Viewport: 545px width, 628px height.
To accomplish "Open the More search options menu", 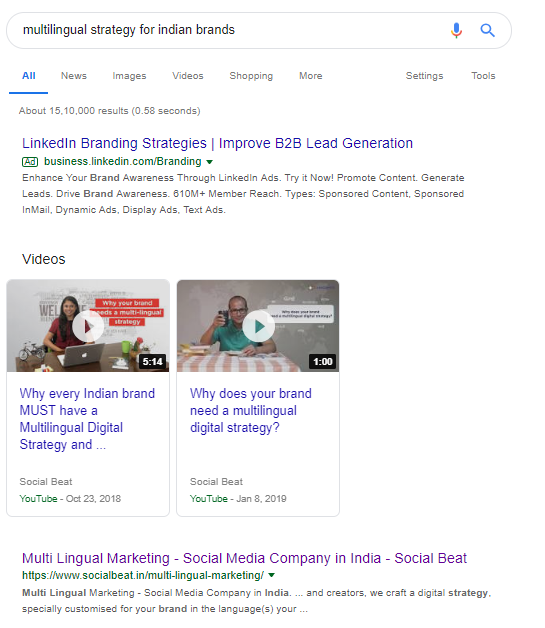I will (310, 76).
